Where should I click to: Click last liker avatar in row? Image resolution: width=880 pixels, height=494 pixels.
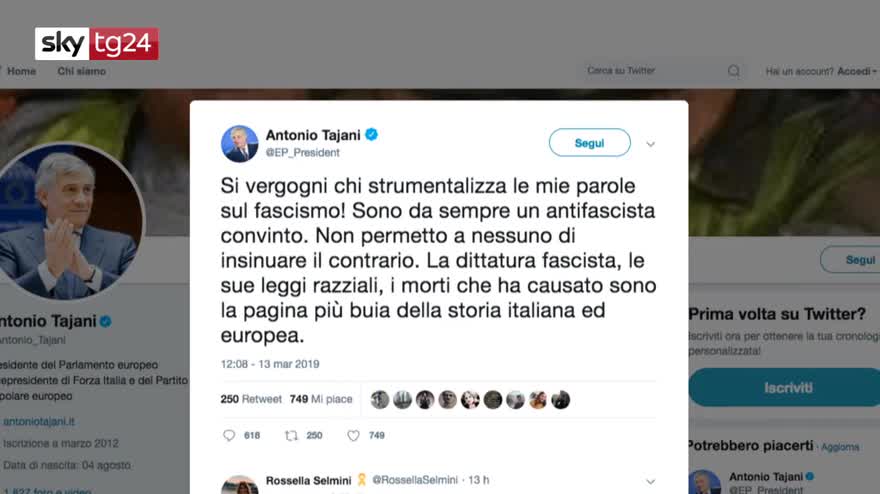point(560,400)
